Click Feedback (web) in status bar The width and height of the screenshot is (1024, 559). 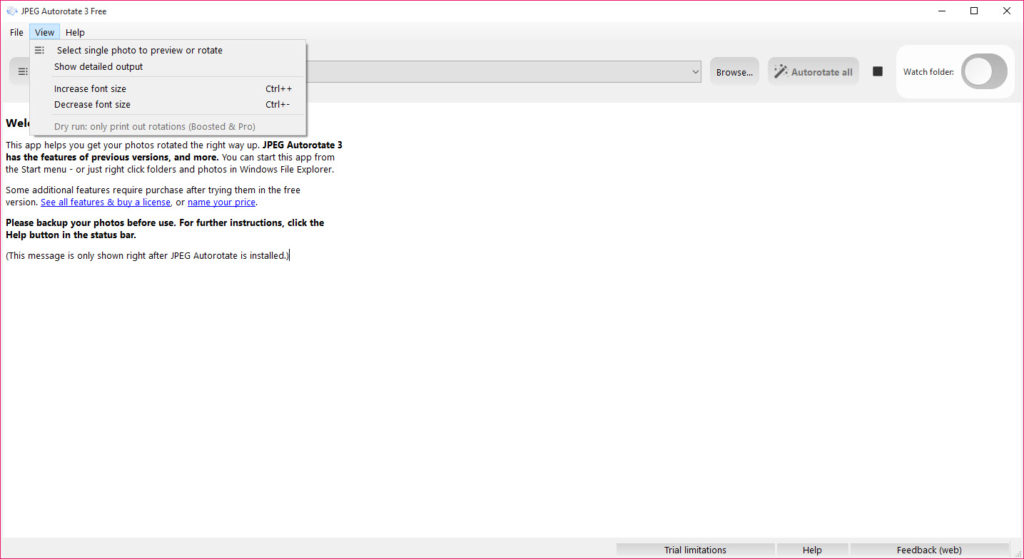coord(929,550)
